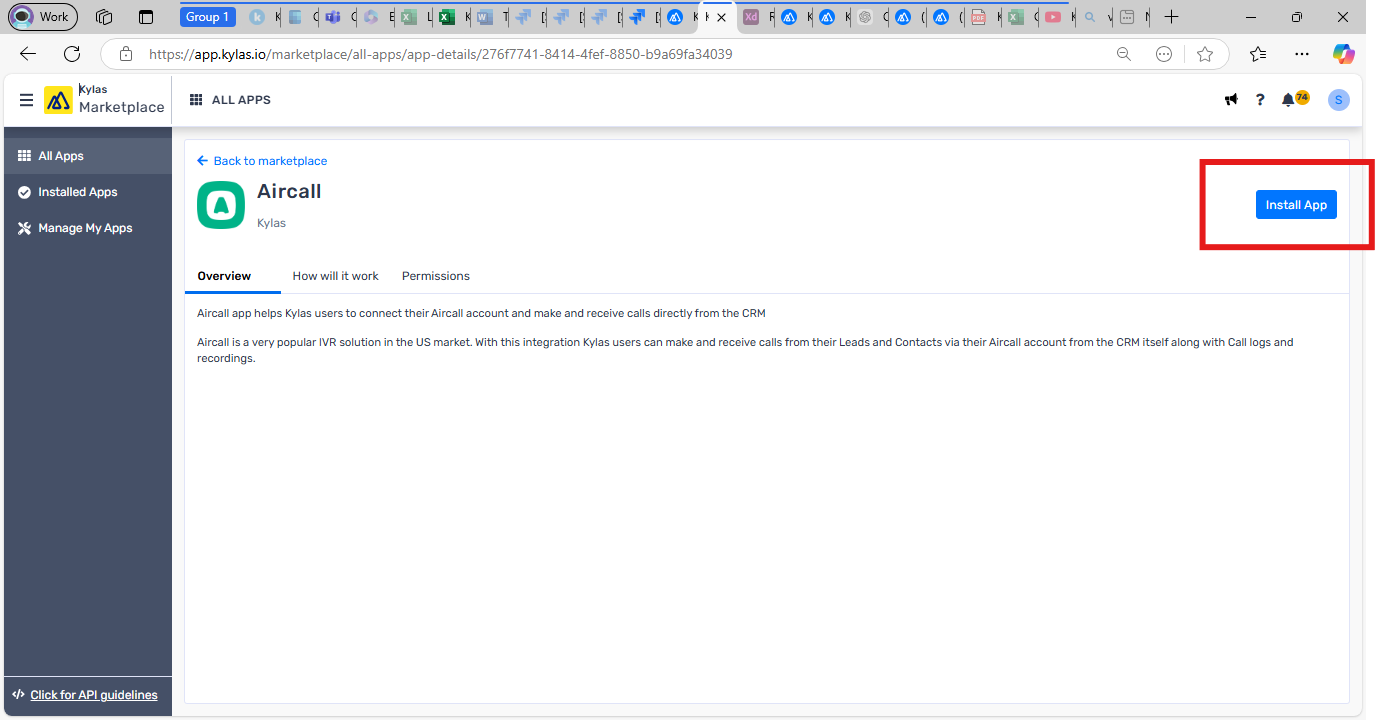Select the Overview tab
Screen dimensions: 1376x720
tap(224, 276)
